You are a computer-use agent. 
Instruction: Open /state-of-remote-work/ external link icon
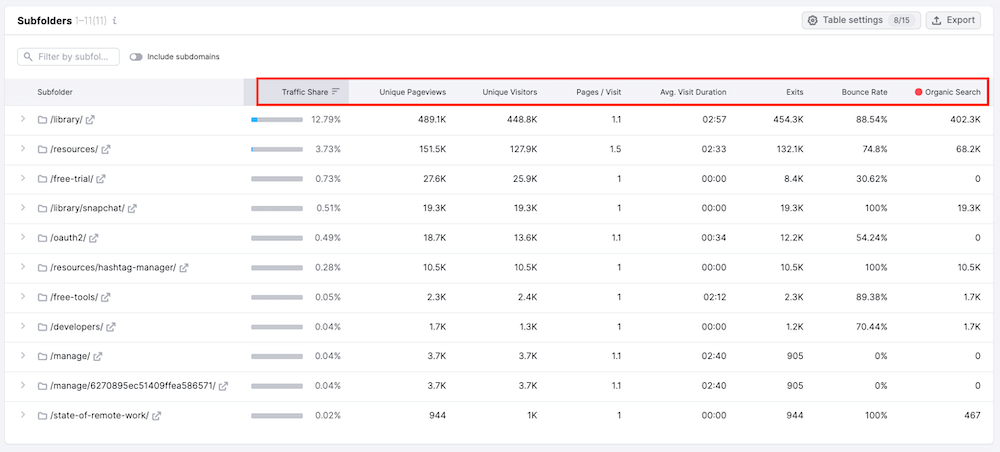pos(157,416)
